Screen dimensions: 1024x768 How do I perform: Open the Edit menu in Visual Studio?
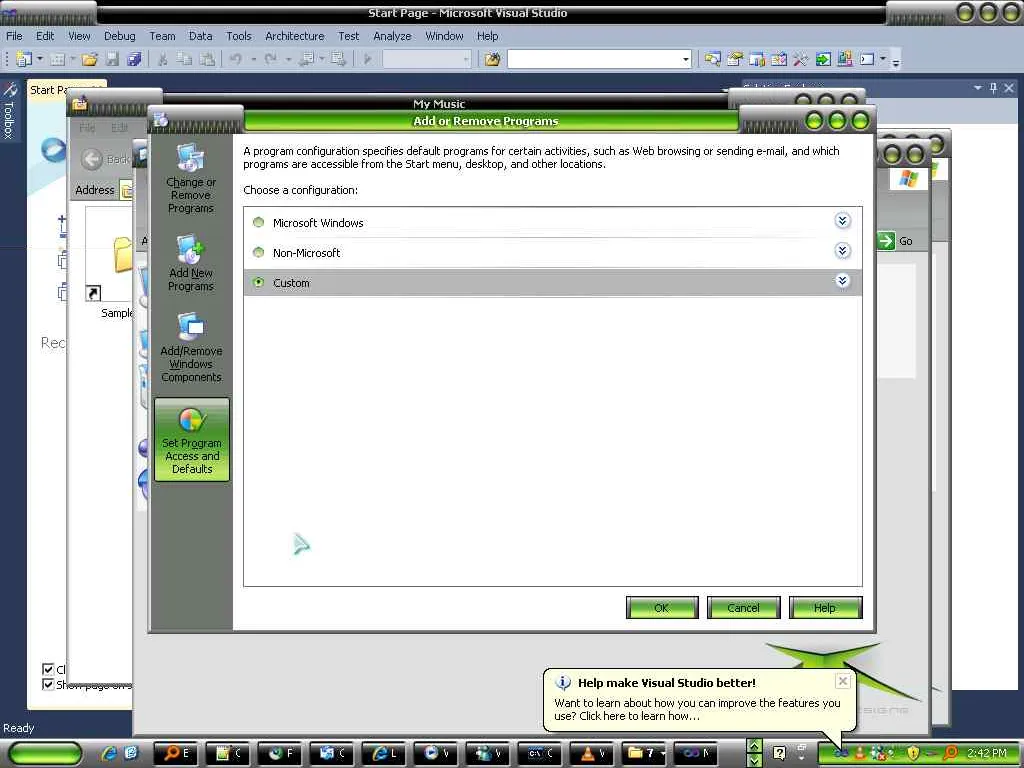45,36
